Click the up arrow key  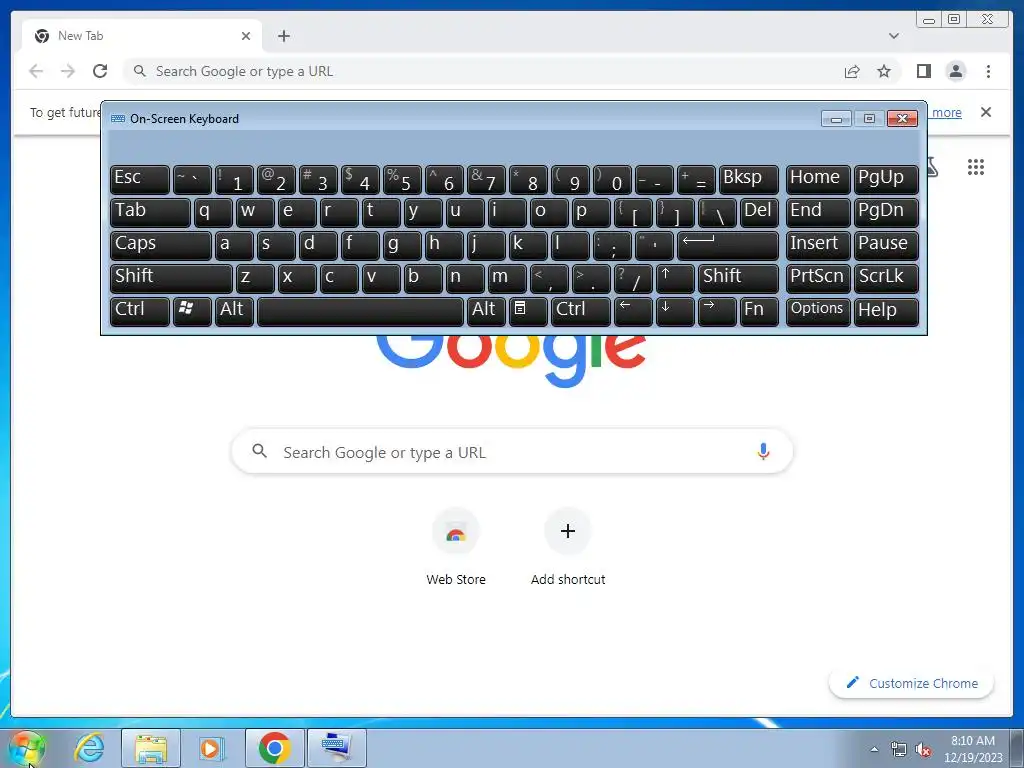[x=675, y=278]
